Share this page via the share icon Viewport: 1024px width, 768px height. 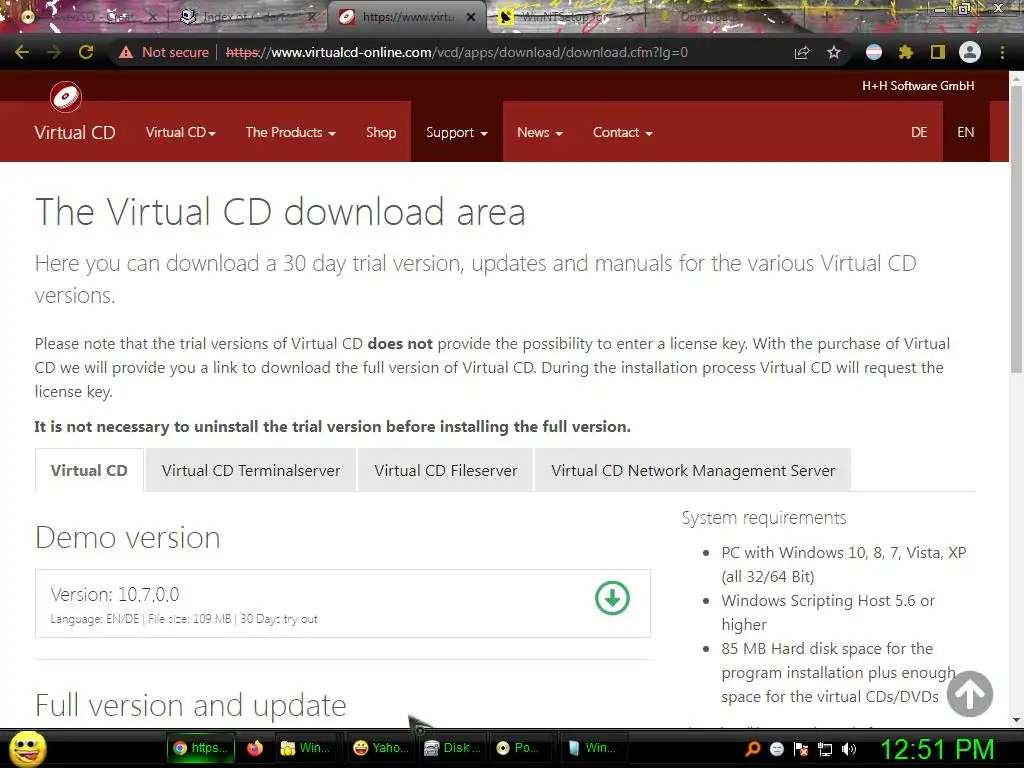802,52
